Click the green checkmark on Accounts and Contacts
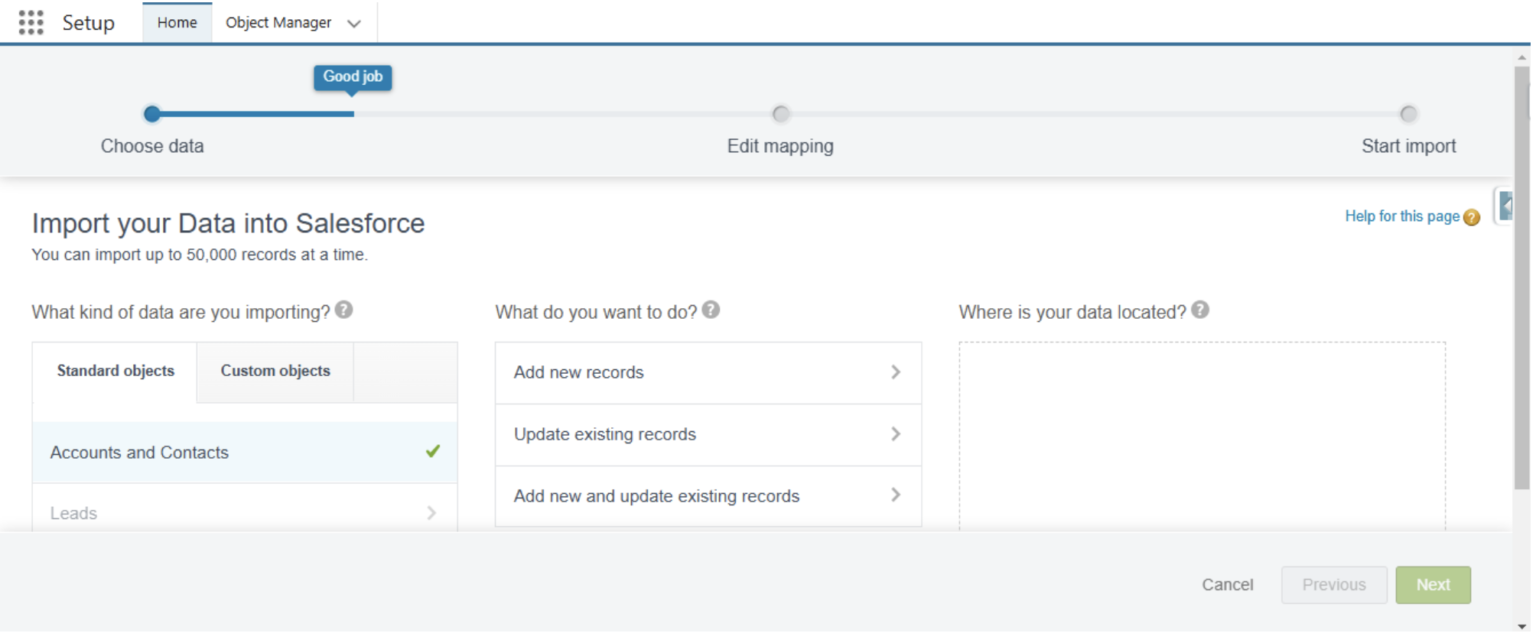Screen dimensions: 1536x633 [432, 451]
